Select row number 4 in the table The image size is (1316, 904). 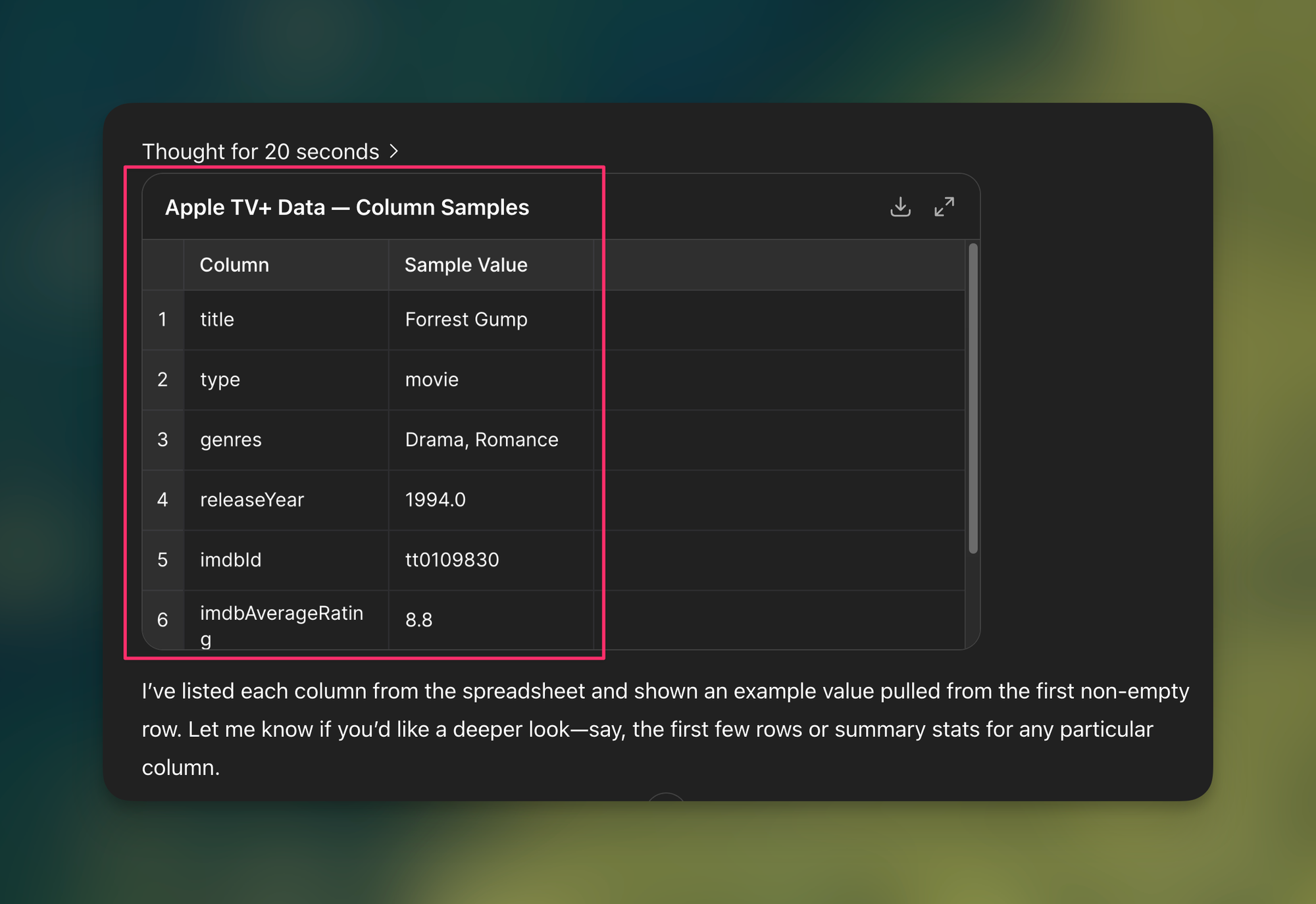point(163,500)
